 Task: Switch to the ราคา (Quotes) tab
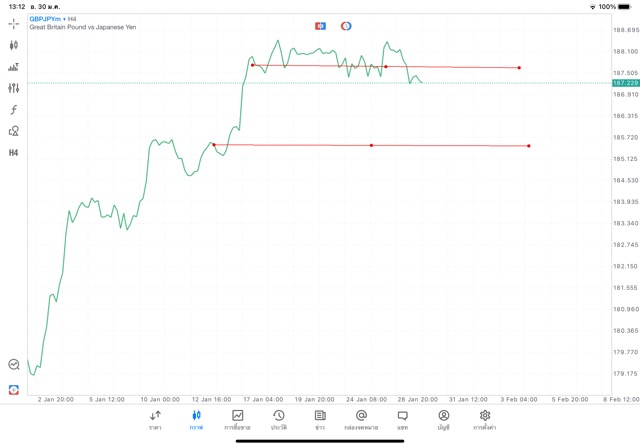155,420
